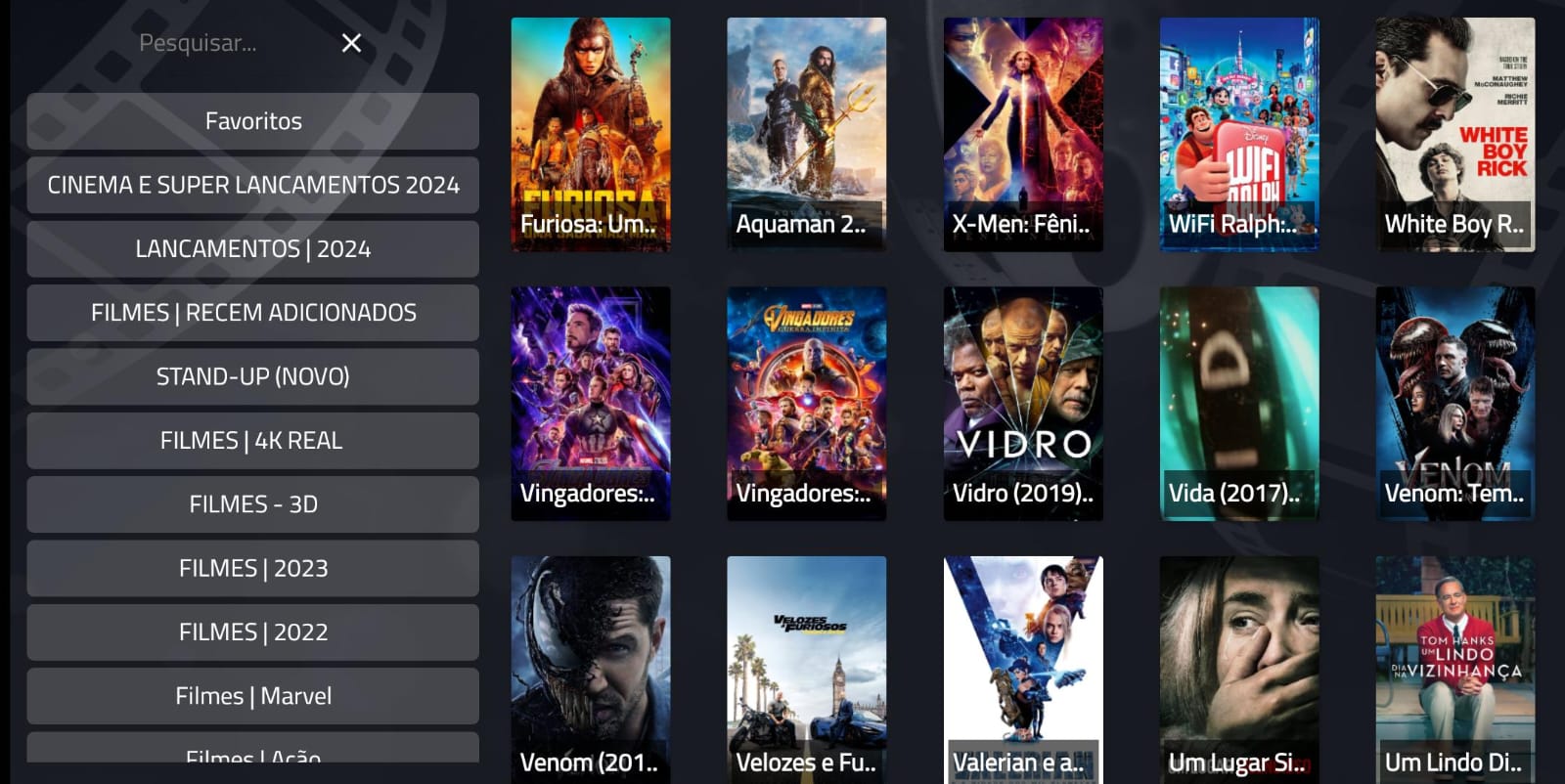Select the Aquaman 2 movie poster
The width and height of the screenshot is (1565, 784).
point(807,135)
